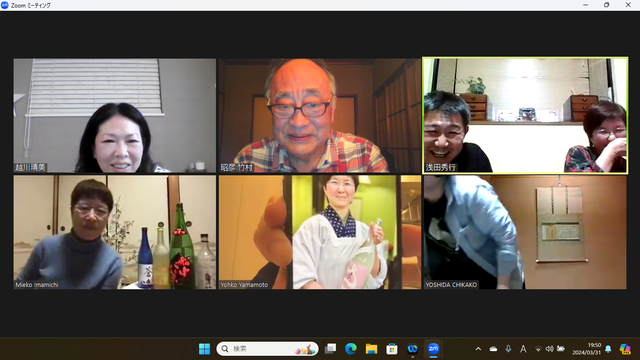This screenshot has width=640, height=360.
Task: Open OneDrive cloud tray icon
Action: [x=493, y=349]
